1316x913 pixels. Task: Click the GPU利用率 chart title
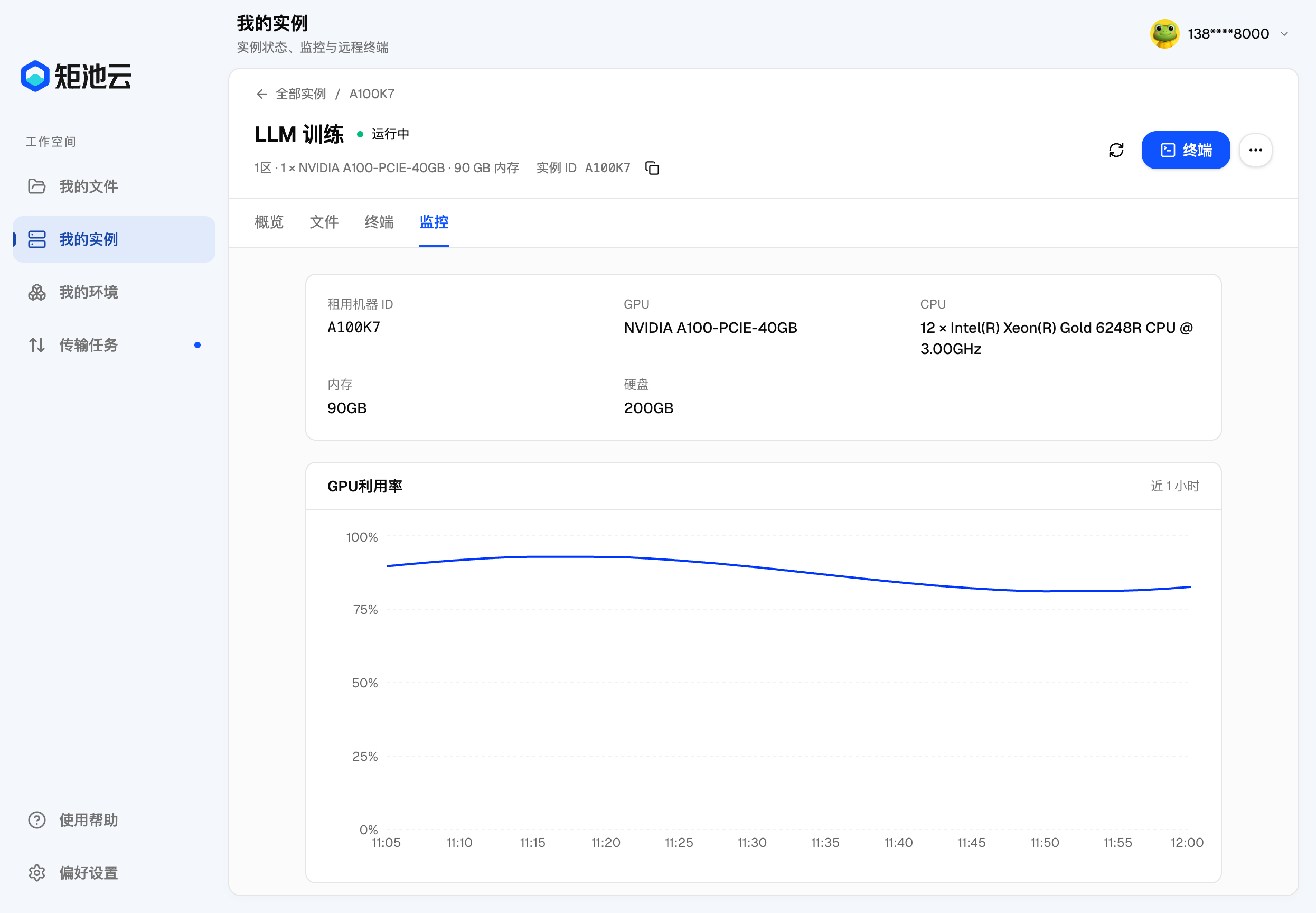pyautogui.click(x=365, y=486)
